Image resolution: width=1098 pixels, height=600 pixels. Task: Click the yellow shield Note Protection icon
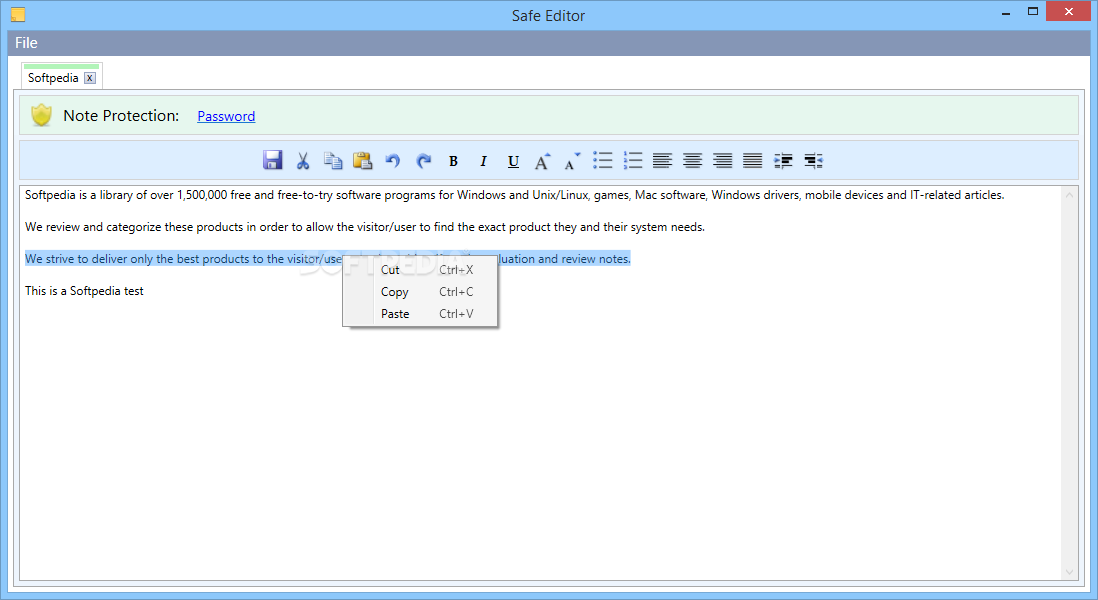pos(41,115)
